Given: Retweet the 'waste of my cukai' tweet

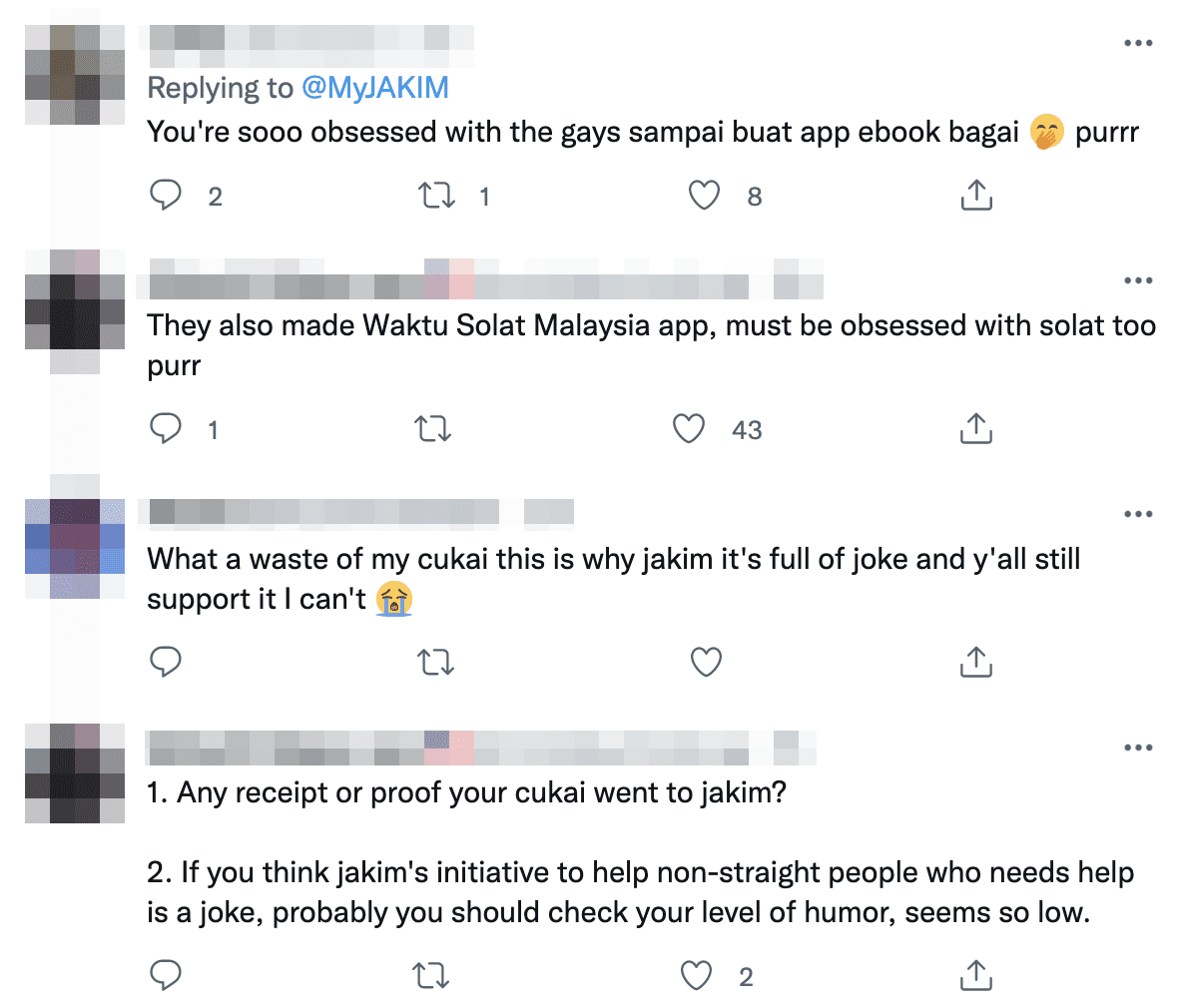Looking at the screenshot, I should click(x=435, y=662).
